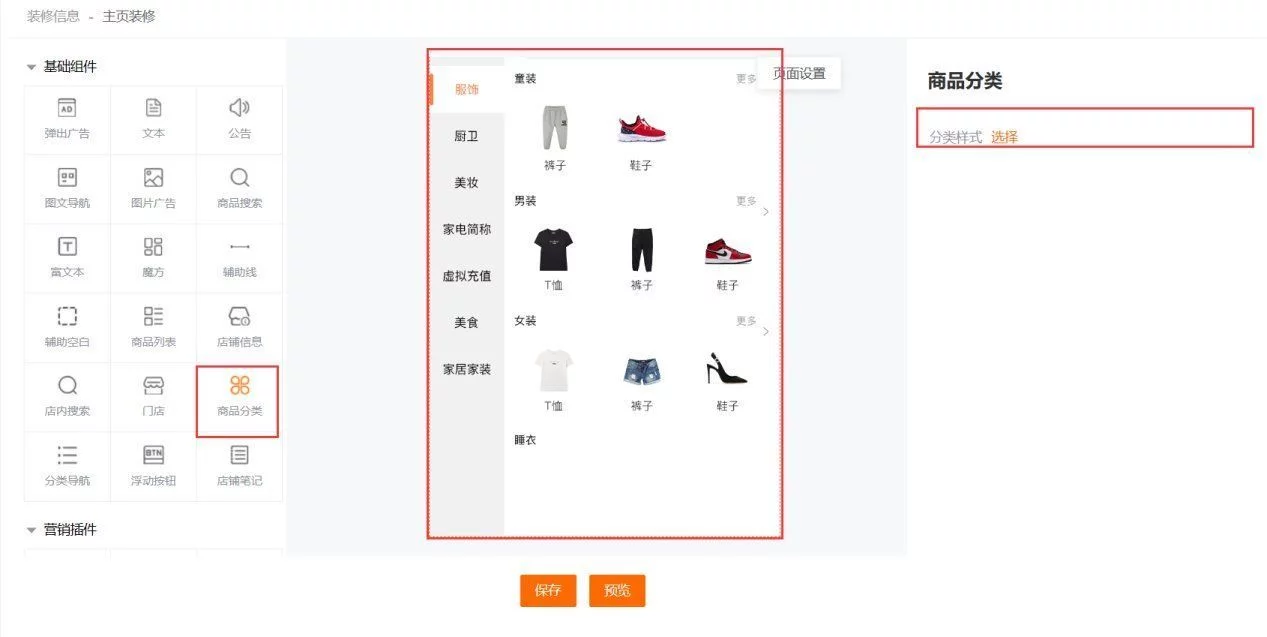Open the 页面设置 page settings

point(799,73)
